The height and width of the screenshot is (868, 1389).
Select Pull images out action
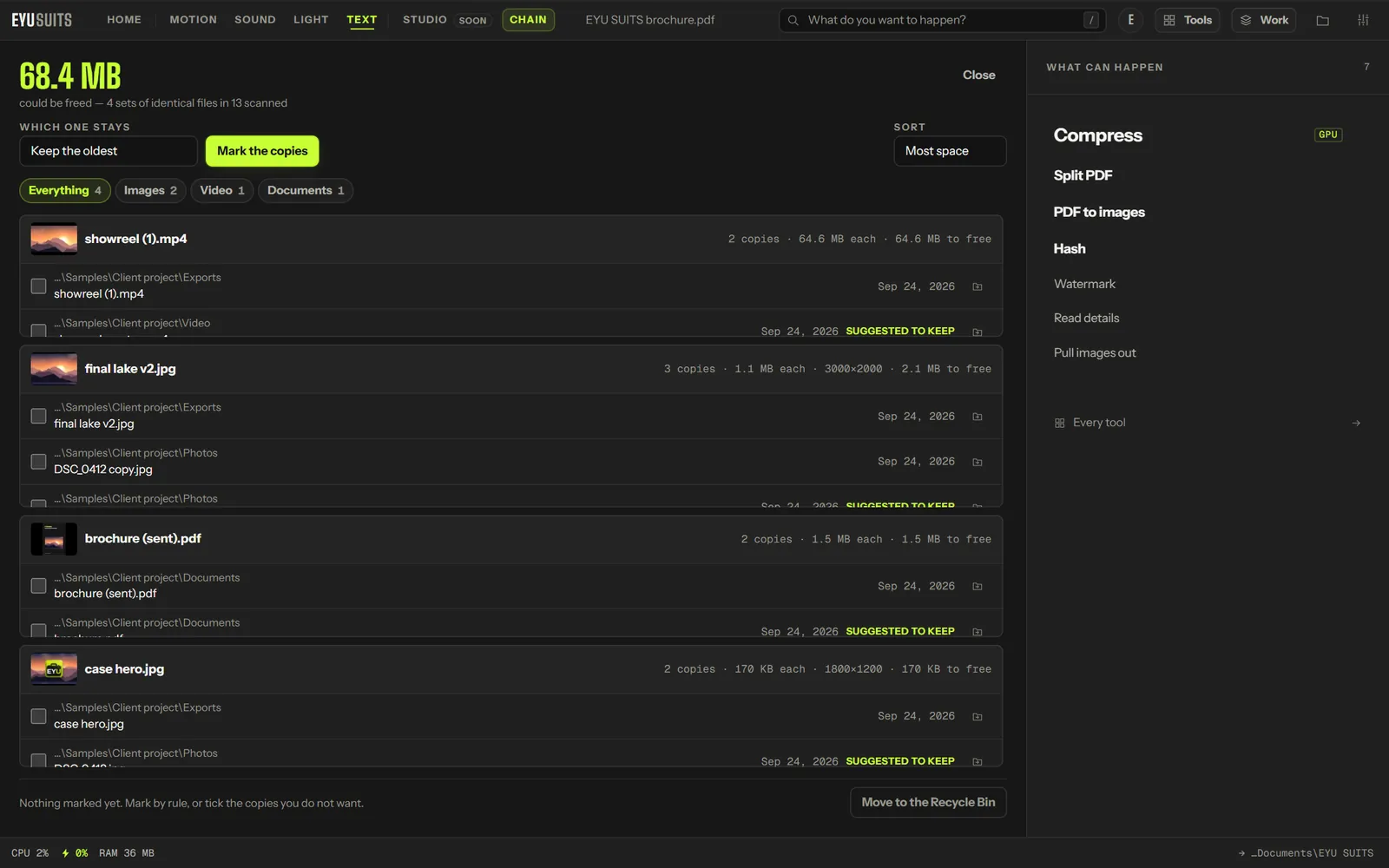(x=1095, y=352)
